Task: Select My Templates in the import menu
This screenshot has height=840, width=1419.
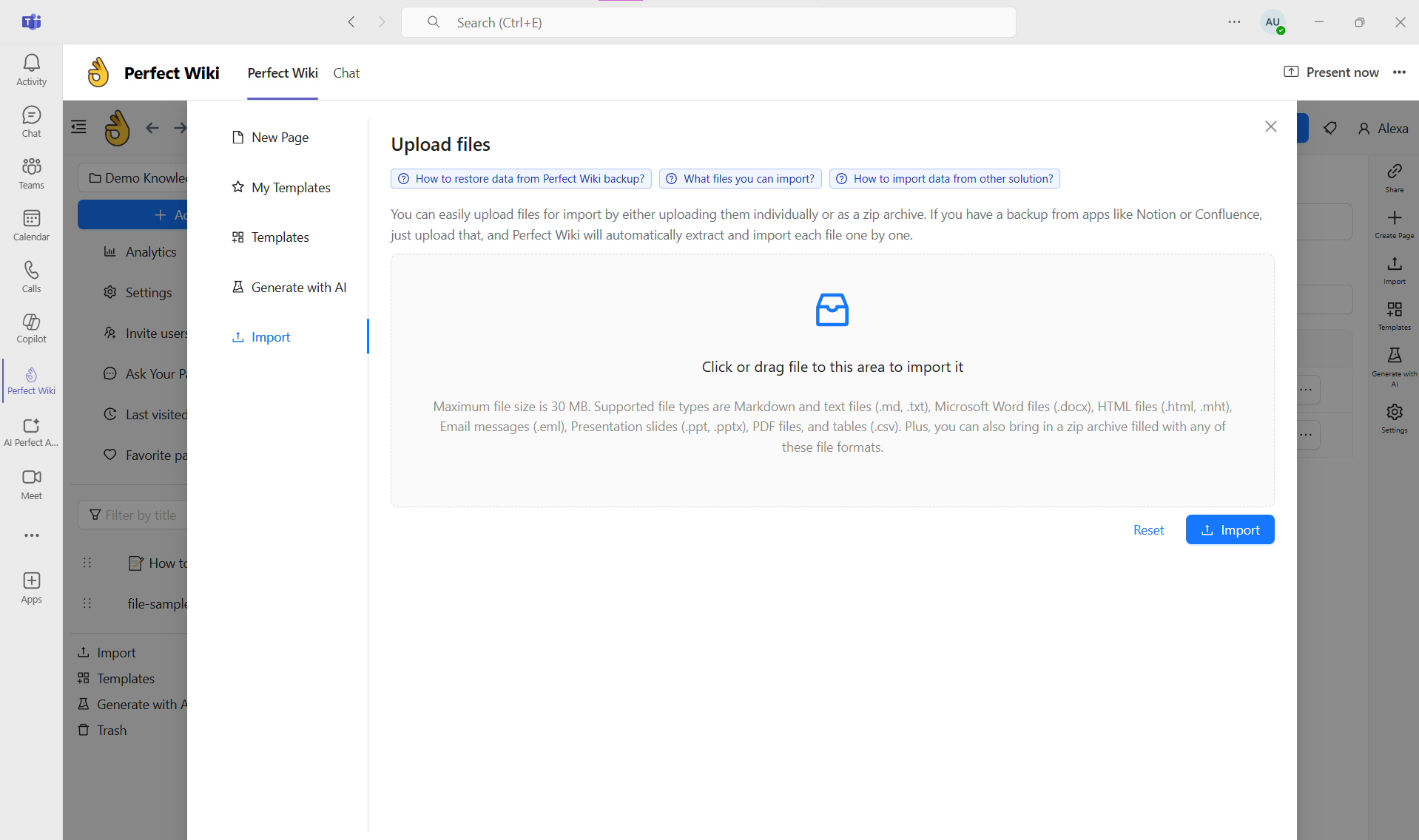Action: [290, 187]
